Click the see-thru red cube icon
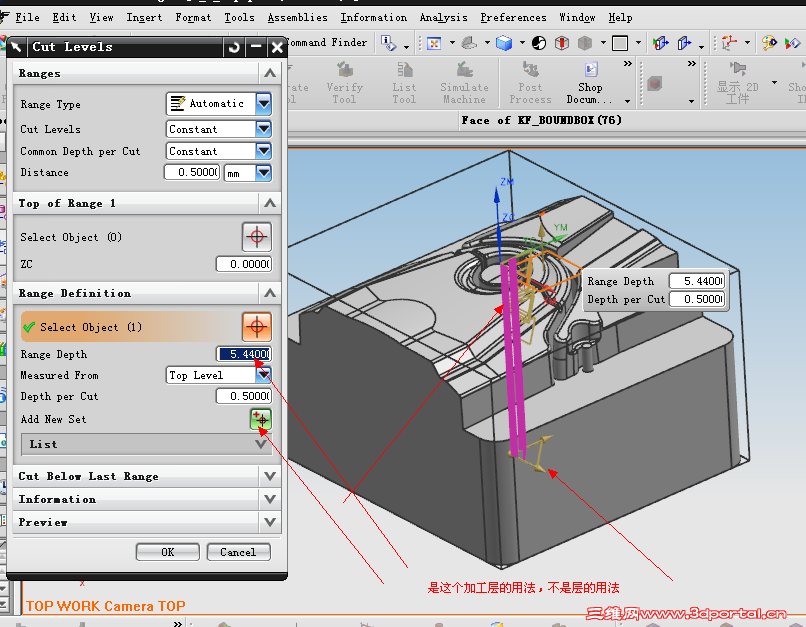The image size is (806, 627). coord(562,43)
